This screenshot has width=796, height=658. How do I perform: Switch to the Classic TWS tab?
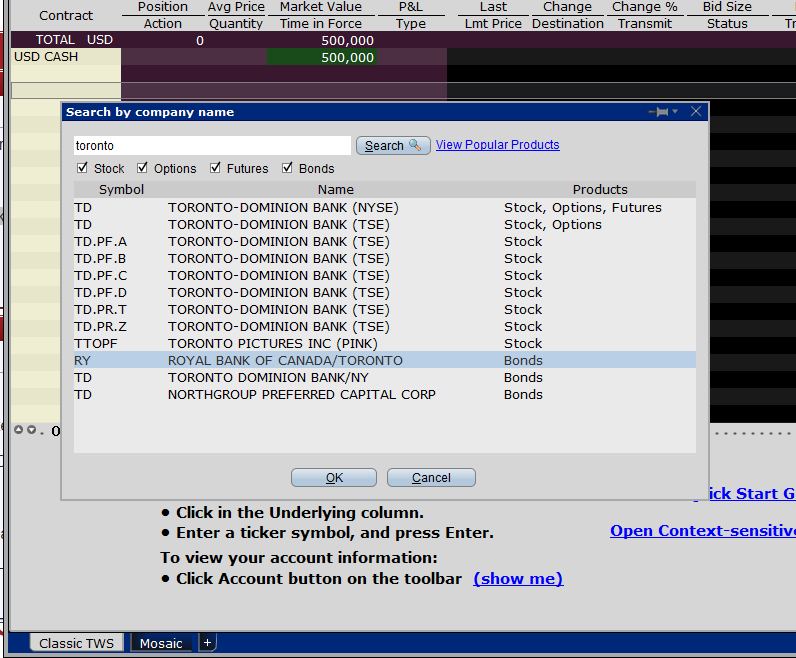click(77, 643)
